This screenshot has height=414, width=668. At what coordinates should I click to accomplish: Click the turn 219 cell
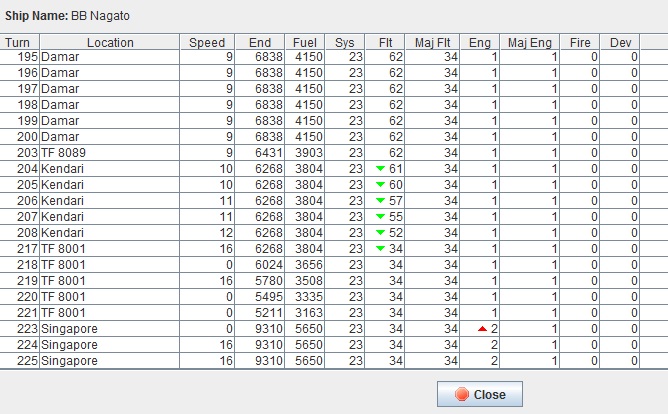pyautogui.click(x=20, y=281)
